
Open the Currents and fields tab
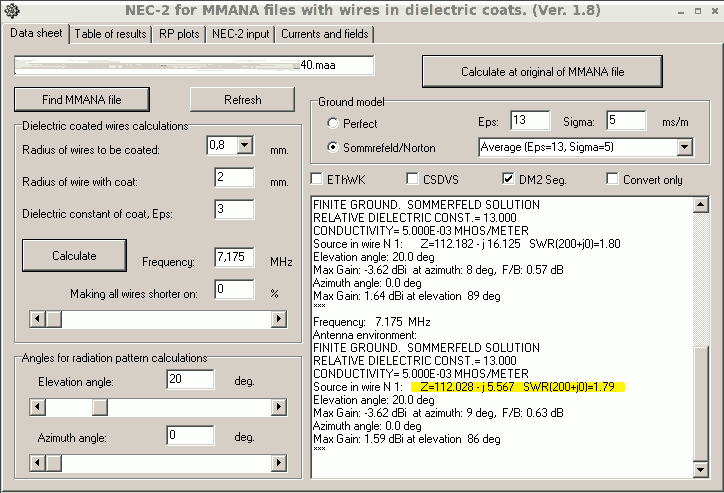325,34
